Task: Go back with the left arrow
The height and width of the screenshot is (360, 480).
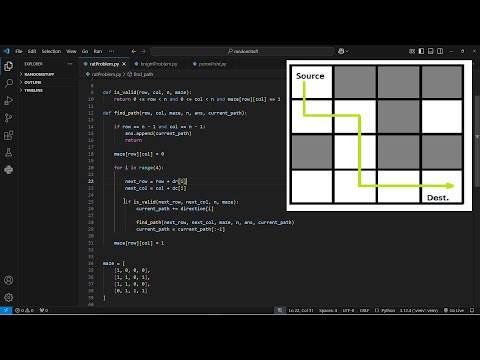Action: click(x=134, y=51)
